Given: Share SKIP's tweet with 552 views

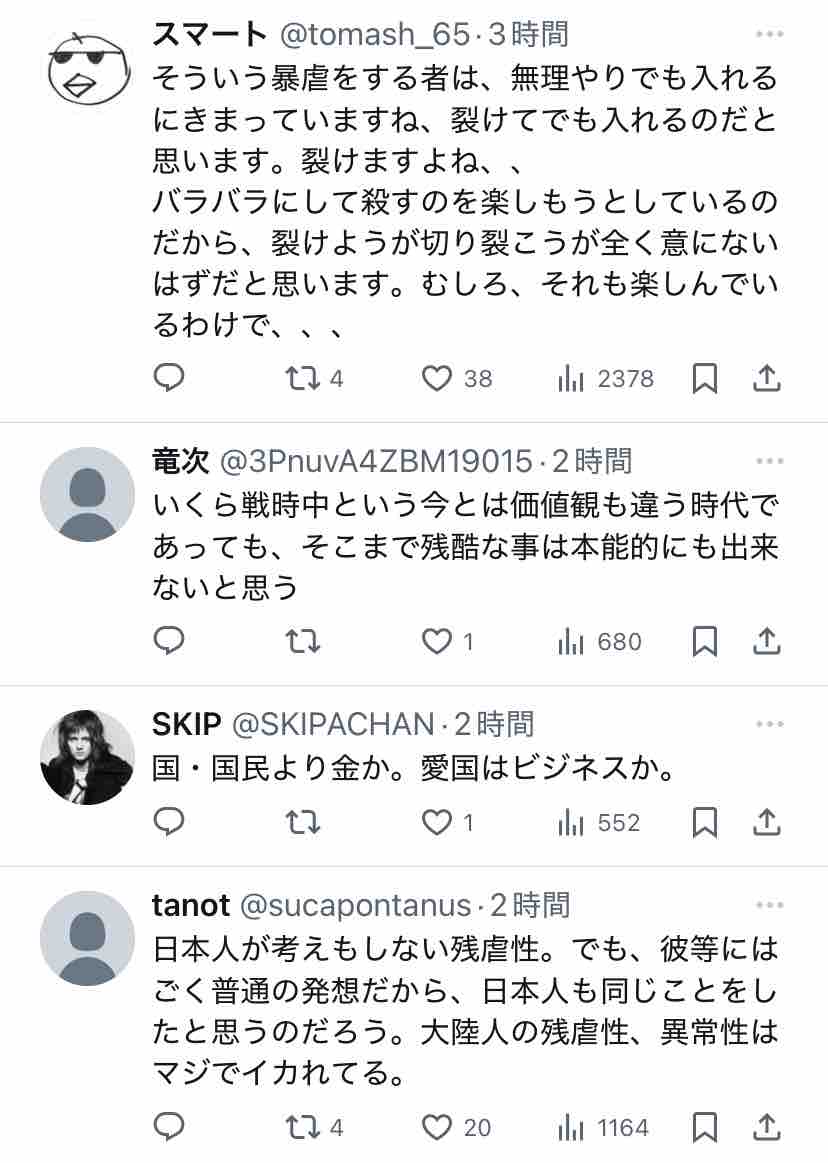Looking at the screenshot, I should coord(765,822).
